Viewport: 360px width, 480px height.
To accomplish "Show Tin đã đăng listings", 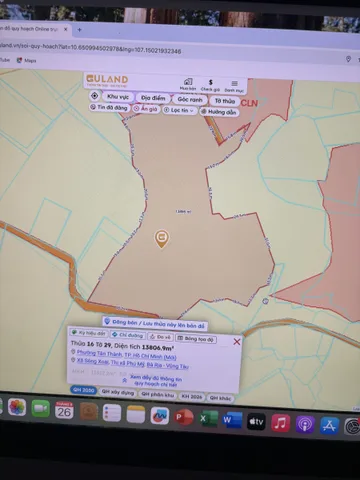I will (109, 107).
